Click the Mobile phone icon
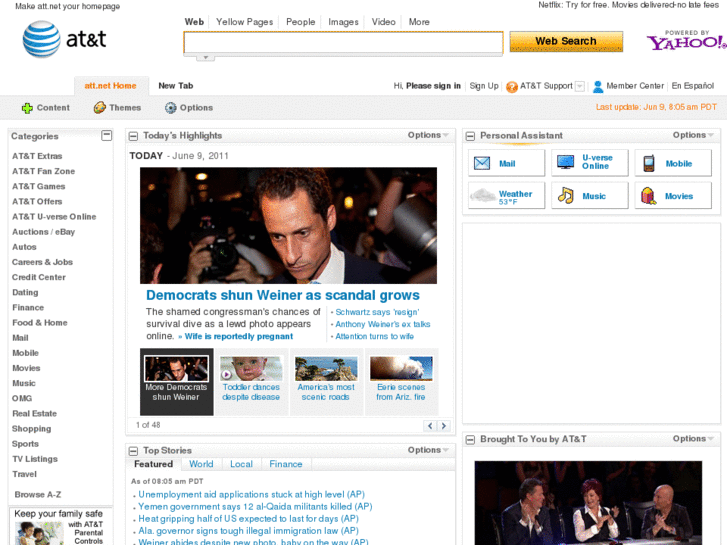The image size is (727, 545). click(x=649, y=163)
